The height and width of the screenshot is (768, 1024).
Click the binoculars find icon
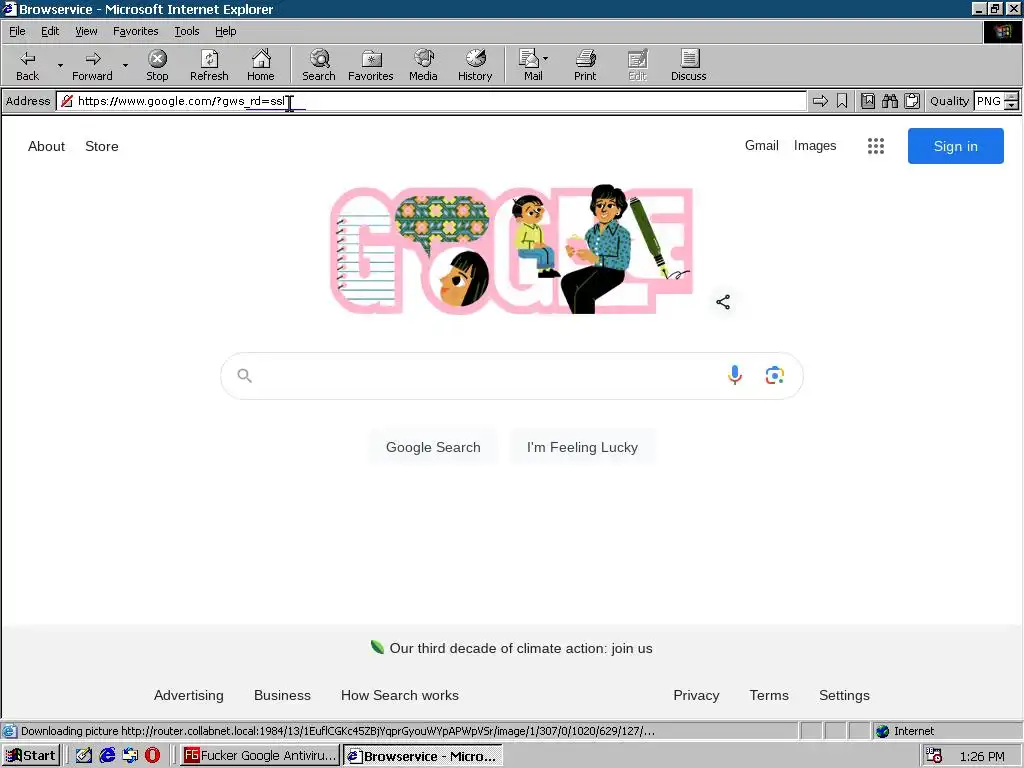point(889,101)
